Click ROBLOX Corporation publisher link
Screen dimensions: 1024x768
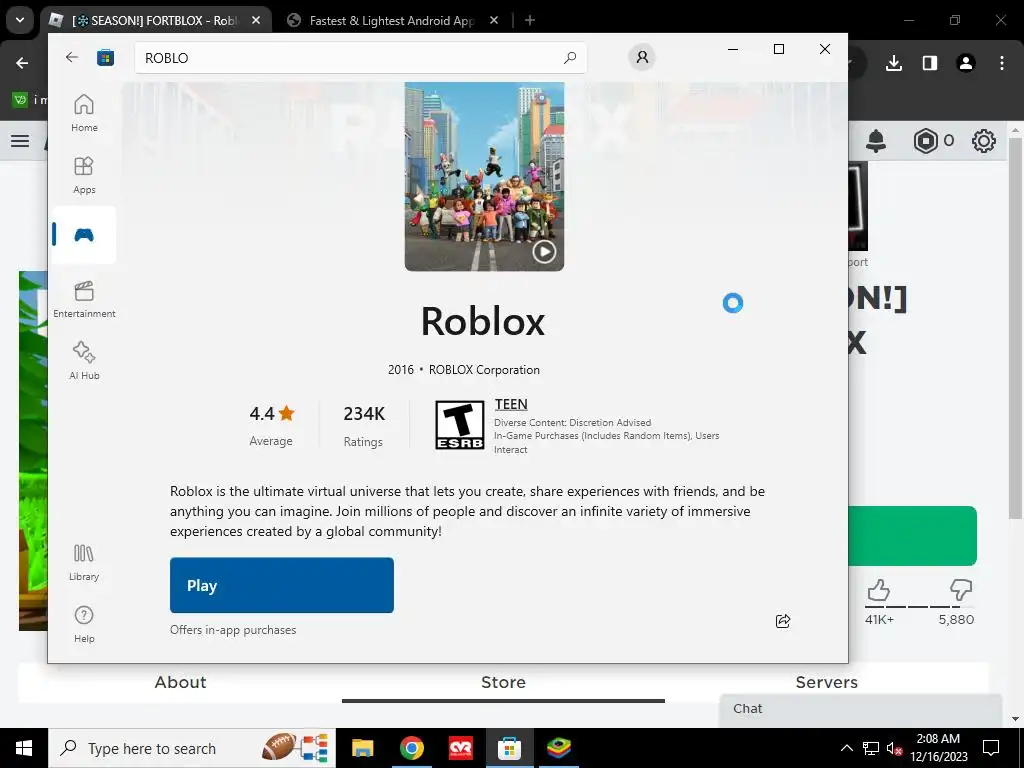click(x=484, y=370)
